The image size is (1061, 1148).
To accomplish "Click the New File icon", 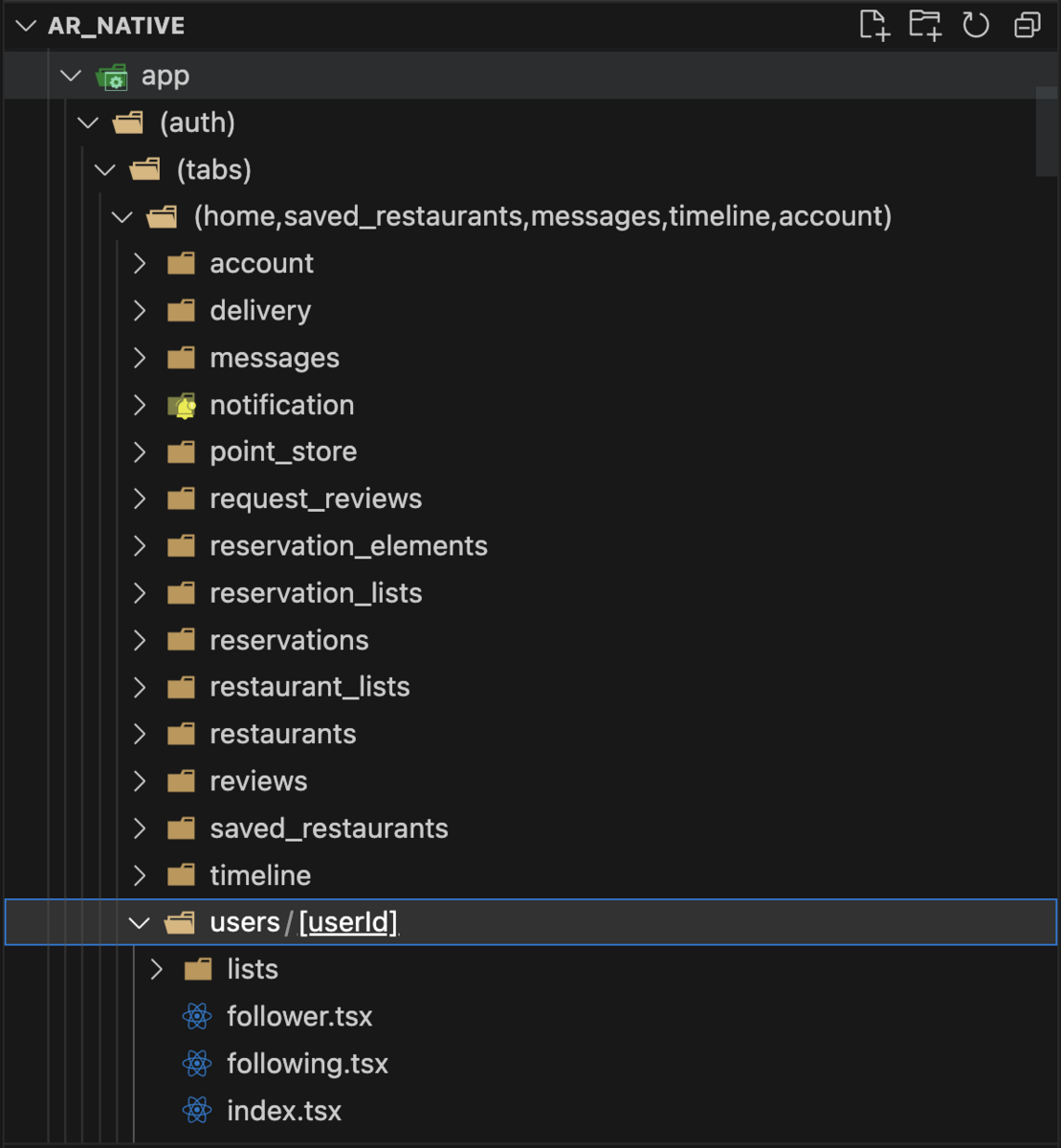I will pyautogui.click(x=873, y=26).
